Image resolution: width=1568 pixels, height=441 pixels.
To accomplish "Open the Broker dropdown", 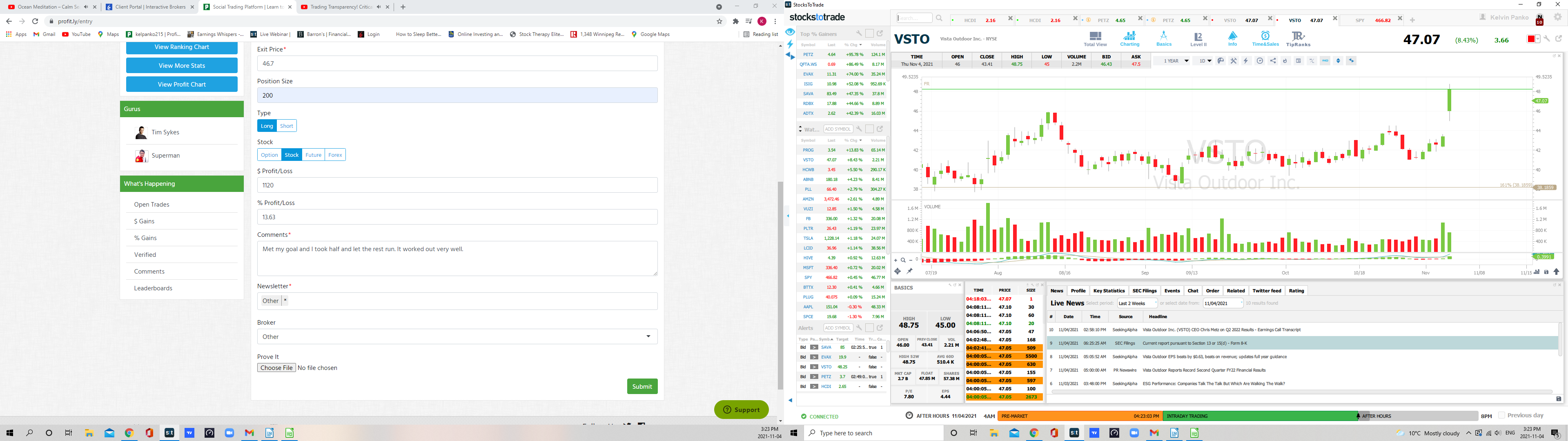I will pyautogui.click(x=457, y=336).
